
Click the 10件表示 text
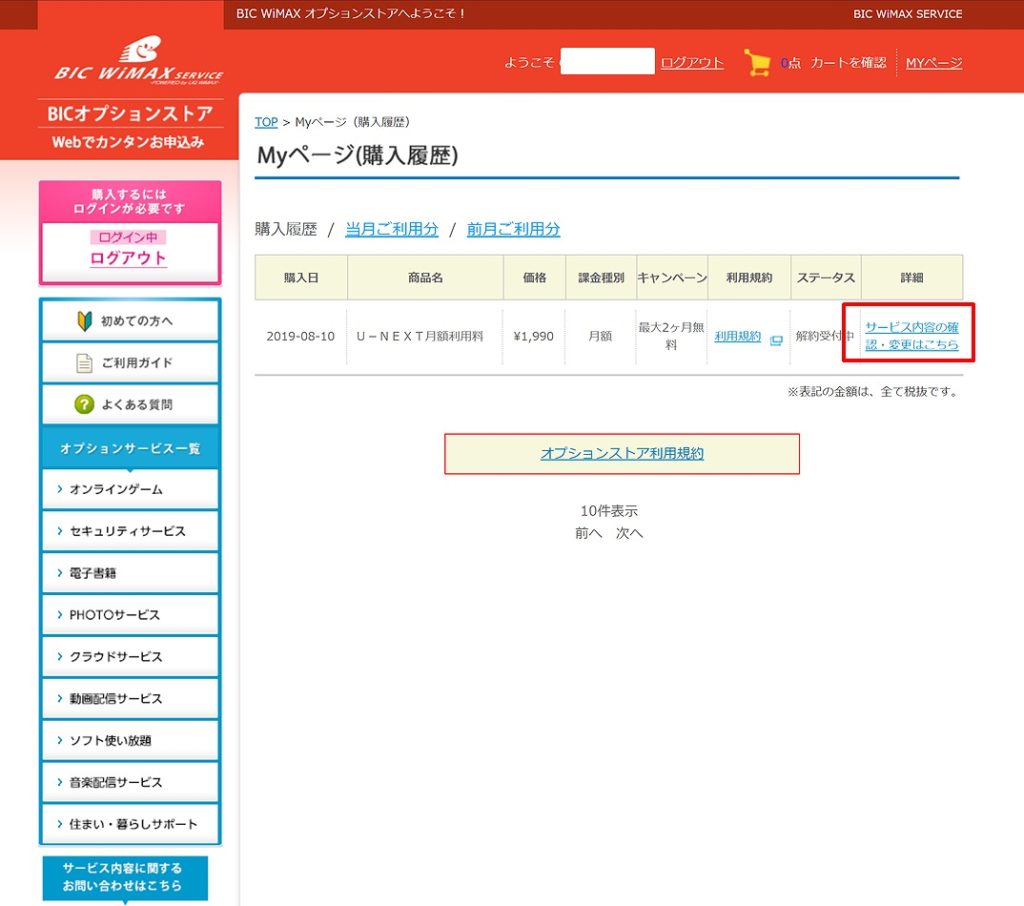coord(609,511)
